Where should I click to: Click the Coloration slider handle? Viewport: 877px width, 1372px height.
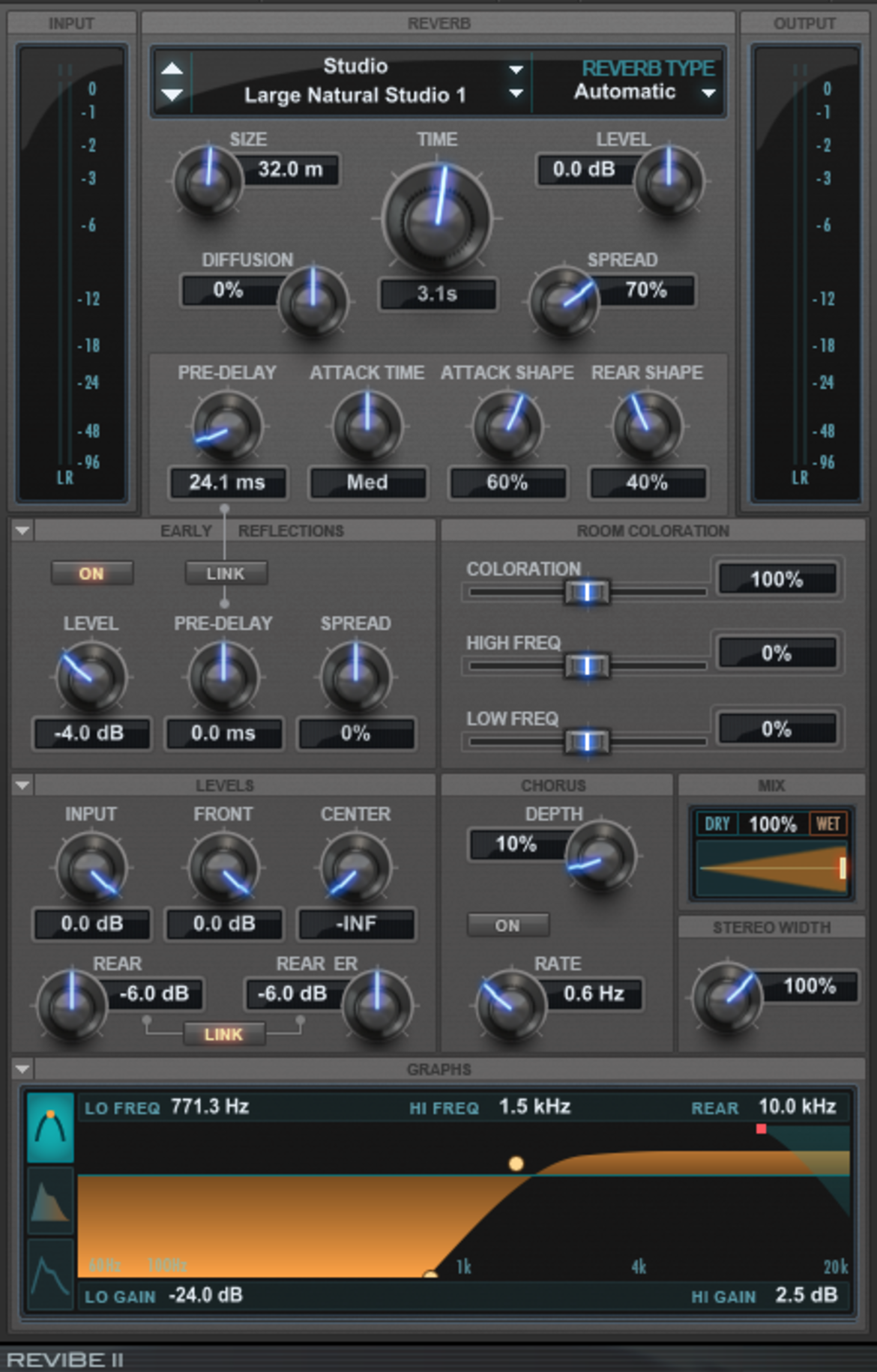point(587,592)
